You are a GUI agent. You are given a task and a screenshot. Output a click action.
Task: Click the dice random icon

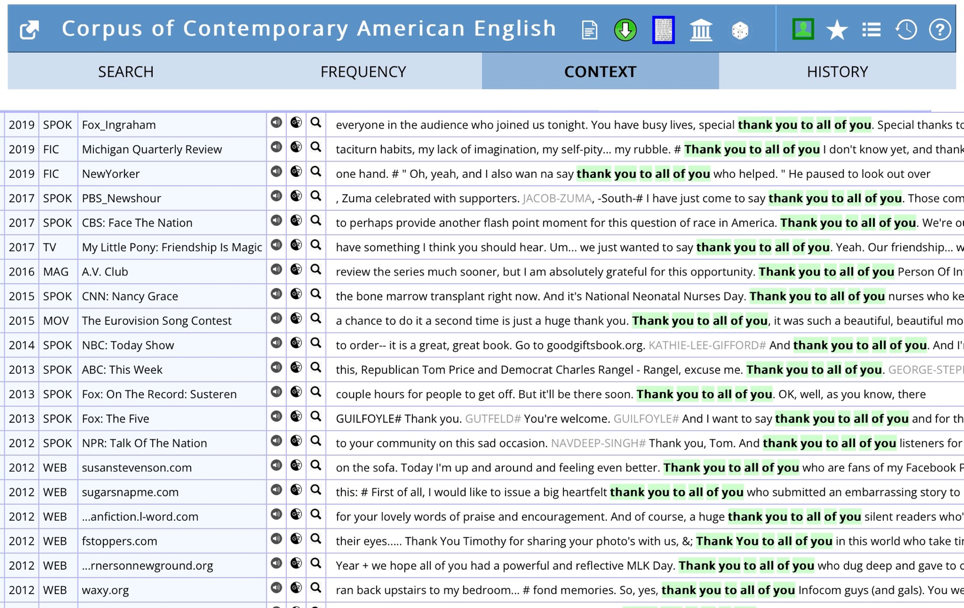click(740, 30)
